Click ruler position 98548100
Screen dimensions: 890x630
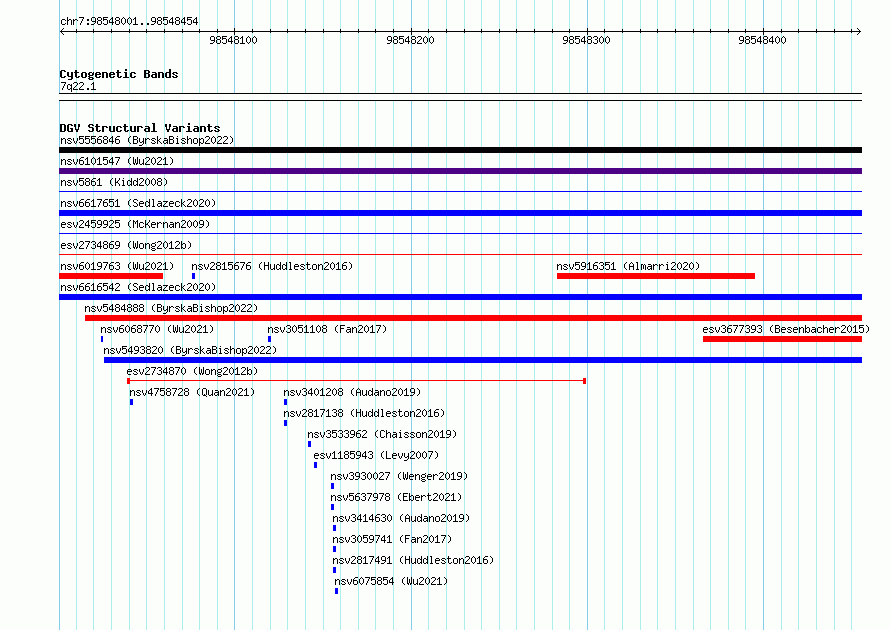point(233,40)
